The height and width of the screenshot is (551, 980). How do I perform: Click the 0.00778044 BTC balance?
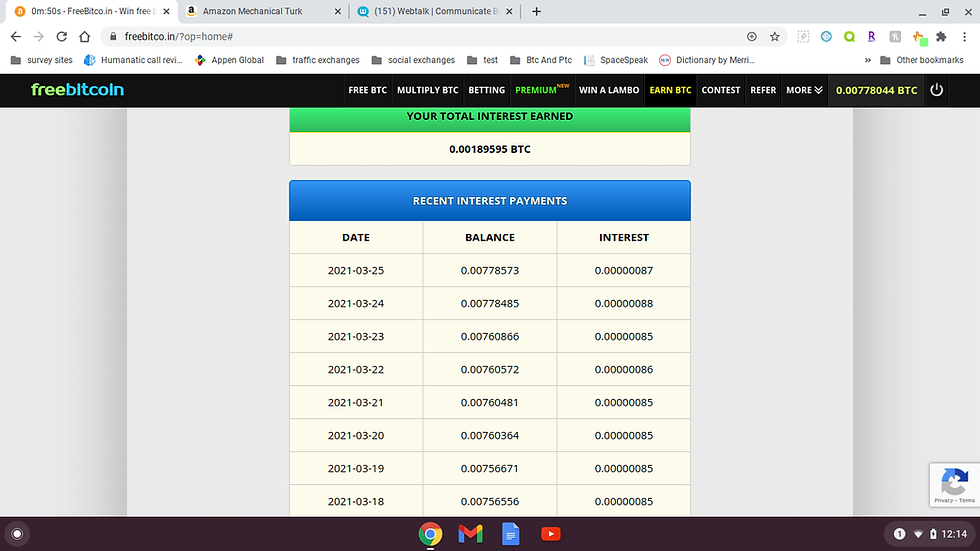coord(876,90)
